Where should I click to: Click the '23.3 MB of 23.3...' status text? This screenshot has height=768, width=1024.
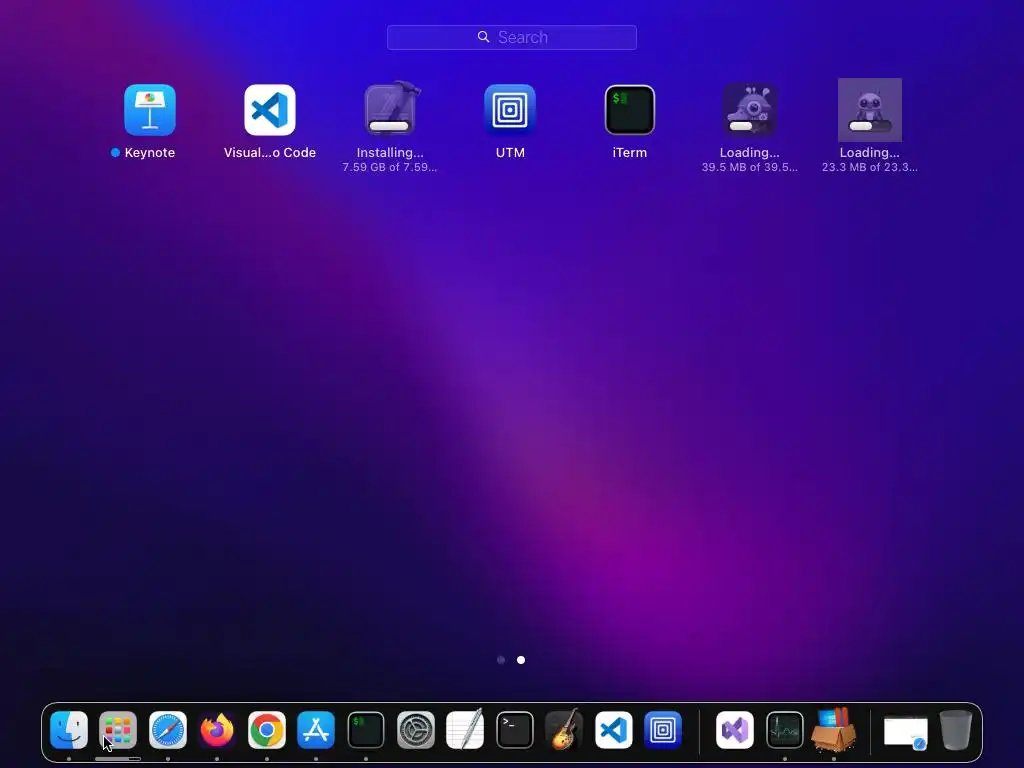click(x=870, y=167)
